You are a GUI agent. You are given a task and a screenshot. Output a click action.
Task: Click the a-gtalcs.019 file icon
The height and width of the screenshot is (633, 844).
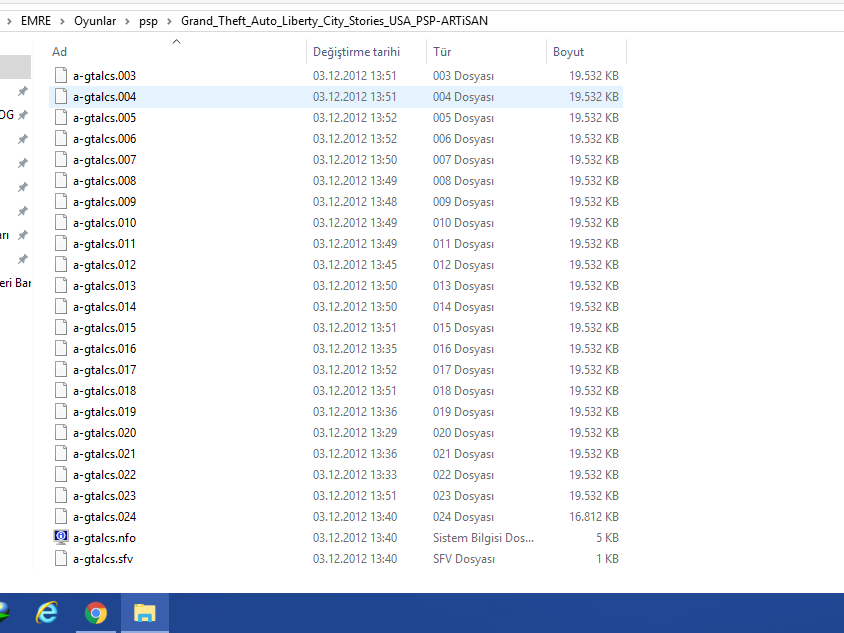click(61, 412)
